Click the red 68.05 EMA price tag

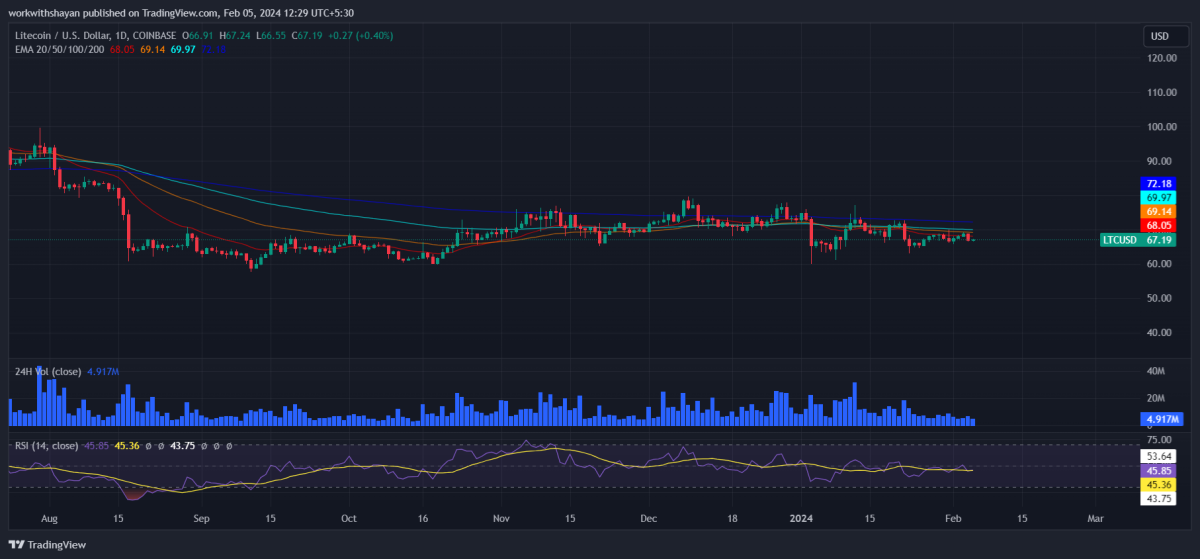pos(1159,226)
